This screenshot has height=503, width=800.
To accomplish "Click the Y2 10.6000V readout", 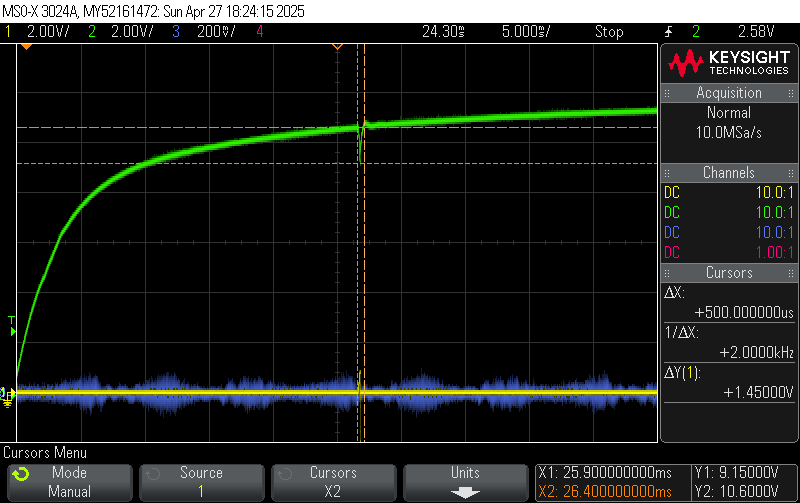I will coord(736,492).
